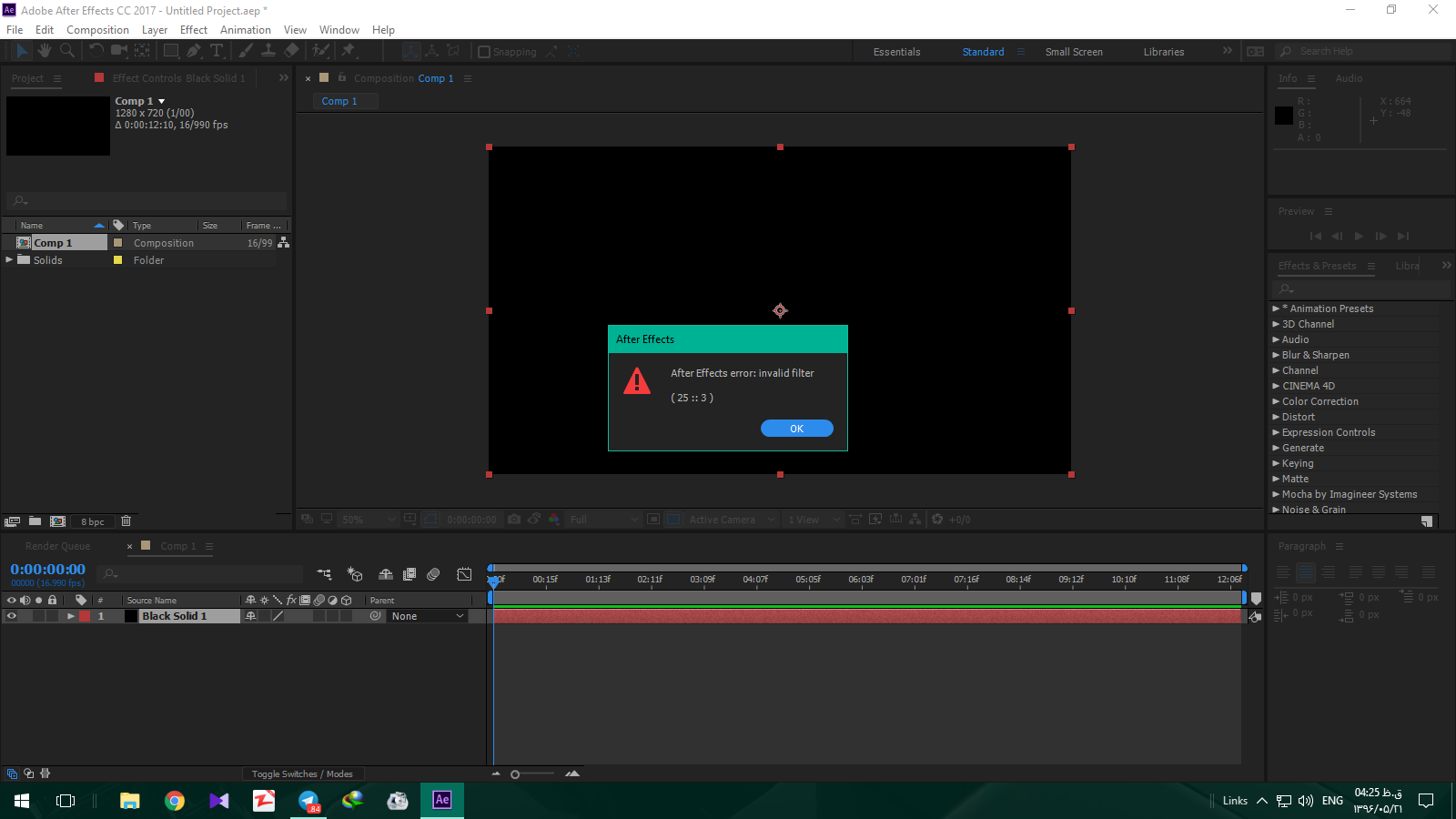Select the Selection arrow tool

tap(22, 51)
